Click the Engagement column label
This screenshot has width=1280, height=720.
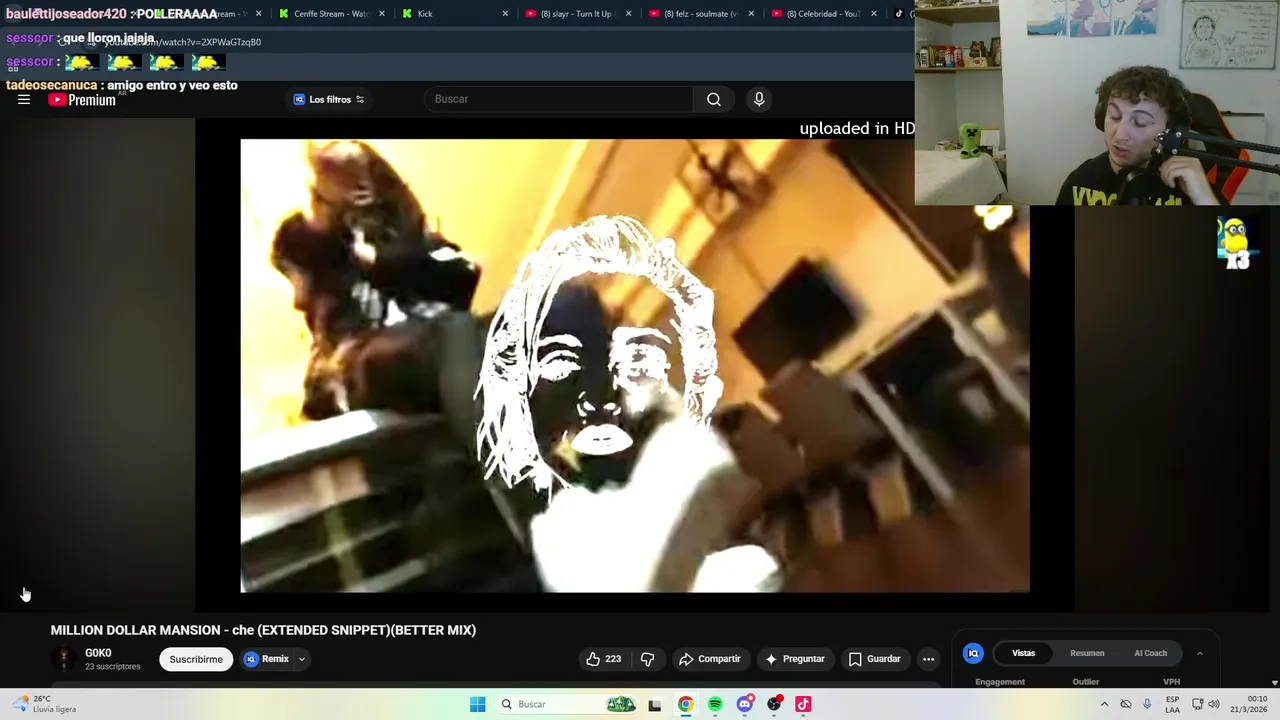click(1000, 682)
